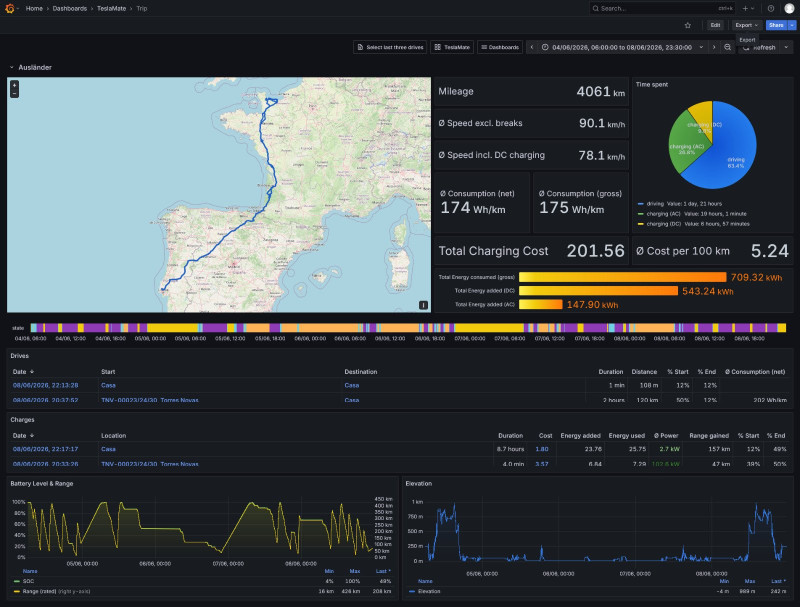Screen dimensions: 800x607
Task: Open the Dashboards list dropdown
Action: 500,47
